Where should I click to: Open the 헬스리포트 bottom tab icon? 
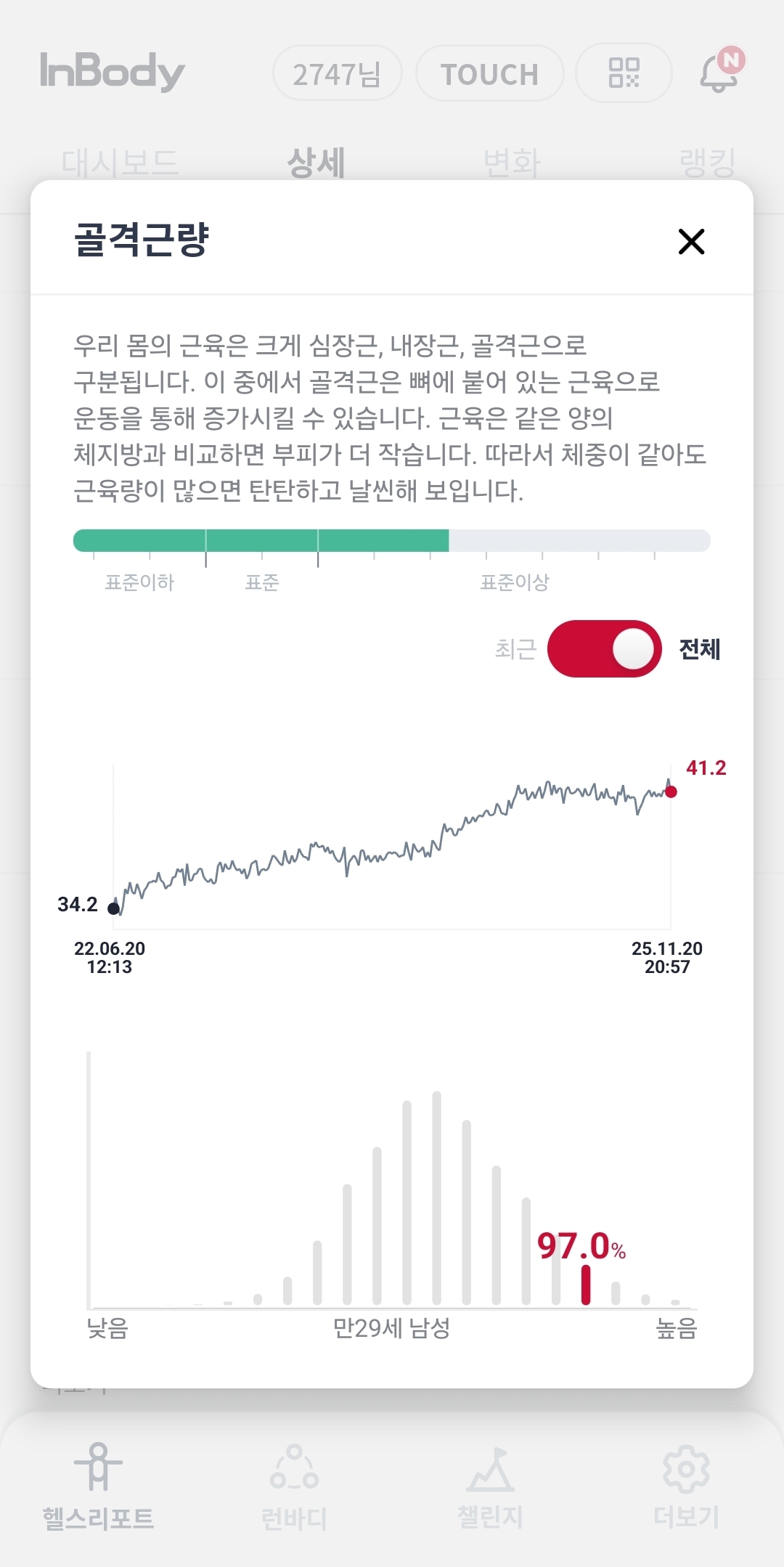coord(98,1466)
